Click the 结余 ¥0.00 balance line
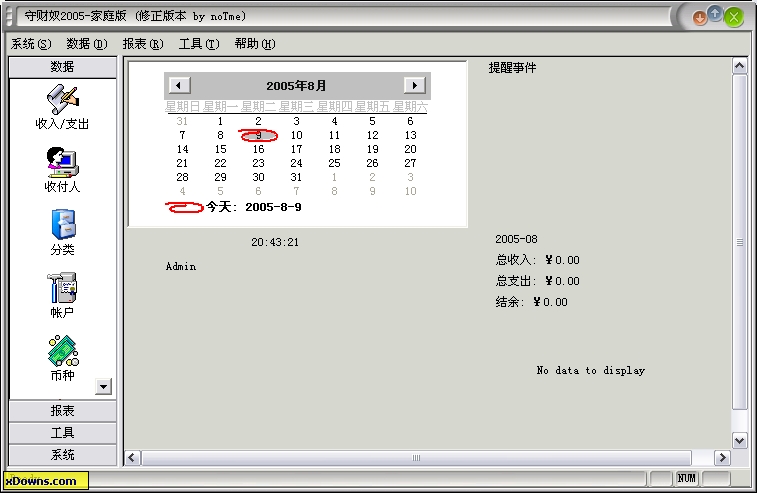Image resolution: width=757 pixels, height=493 pixels. click(x=531, y=302)
